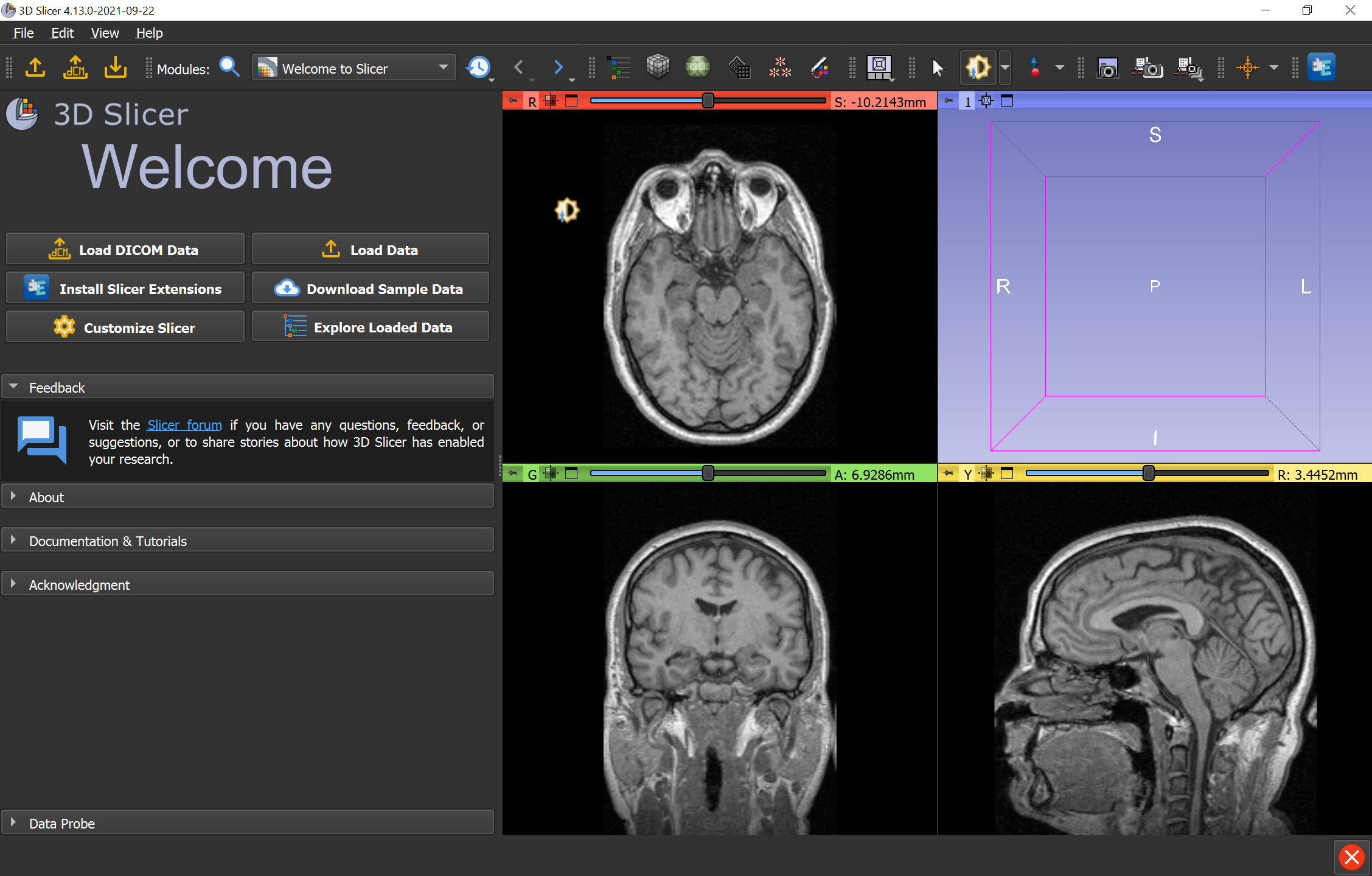Toggle red slice link/visibility icon

point(551,101)
